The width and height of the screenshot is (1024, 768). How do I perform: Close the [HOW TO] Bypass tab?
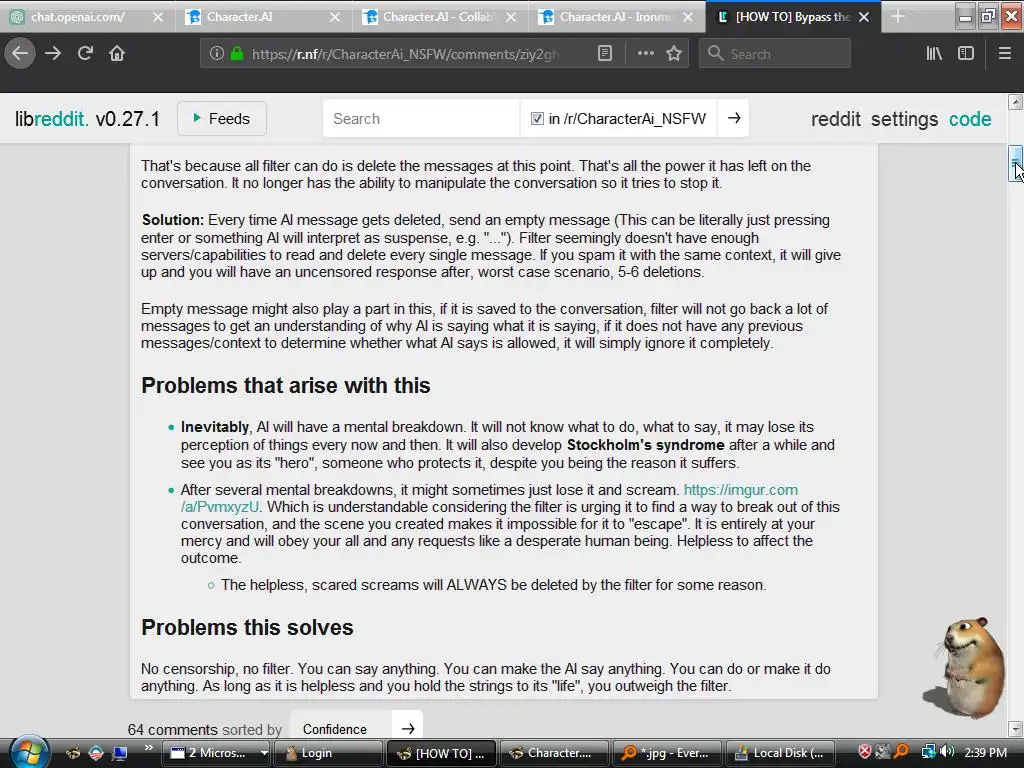pyautogui.click(x=864, y=17)
